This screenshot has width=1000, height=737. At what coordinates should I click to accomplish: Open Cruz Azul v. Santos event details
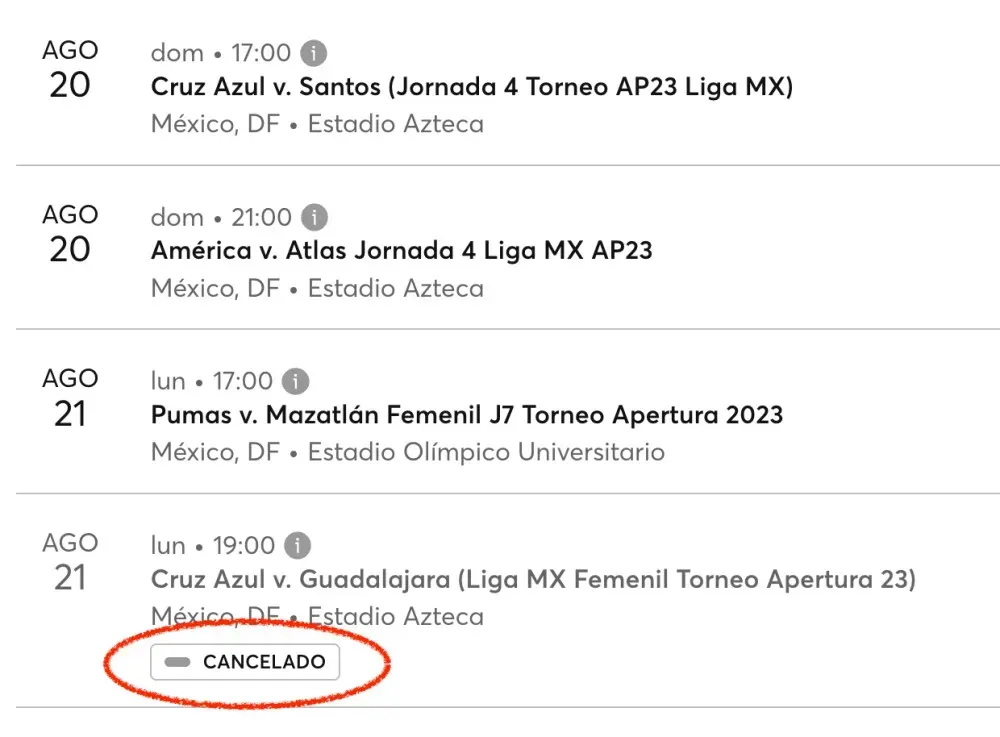click(x=472, y=87)
